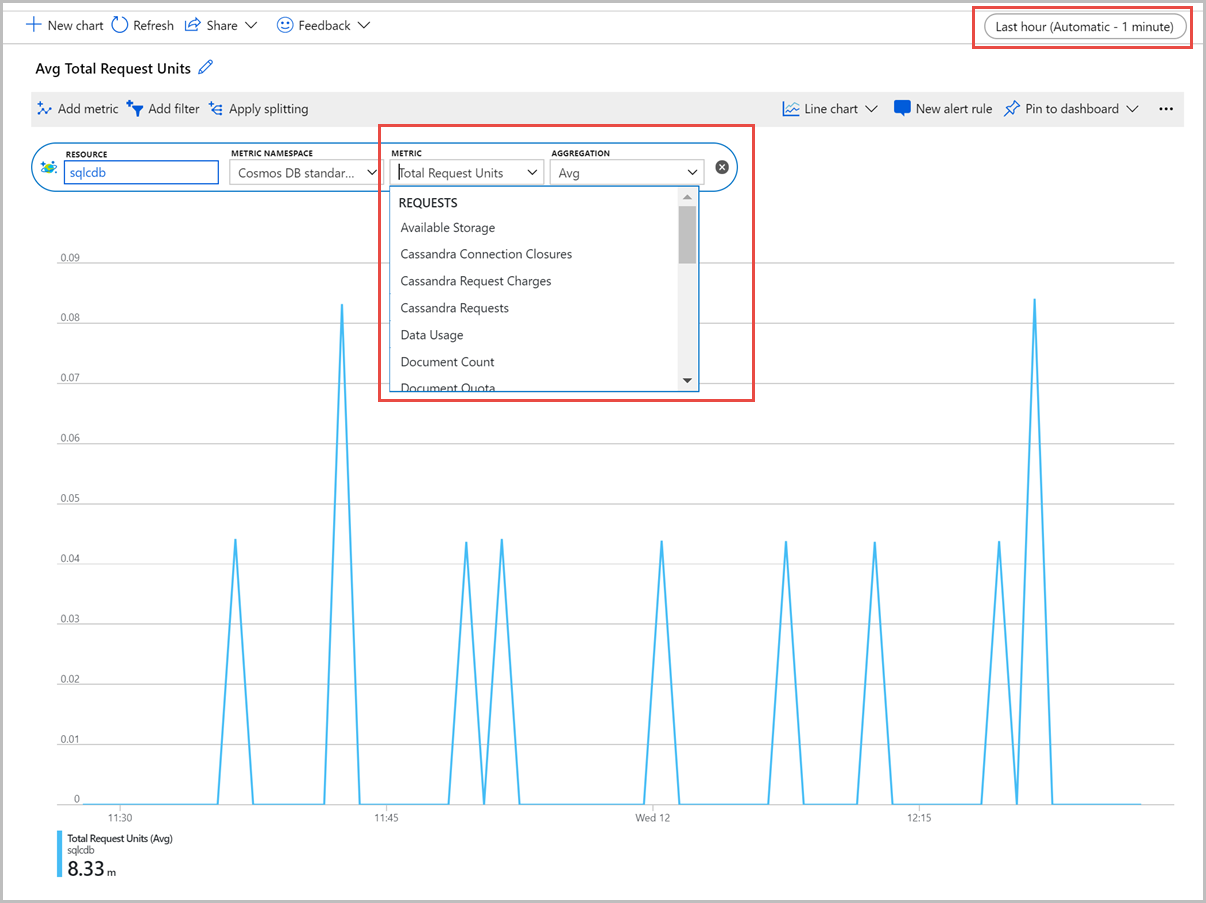Click the REQUESTS group header in list
This screenshot has width=1206, height=903.
[x=428, y=203]
